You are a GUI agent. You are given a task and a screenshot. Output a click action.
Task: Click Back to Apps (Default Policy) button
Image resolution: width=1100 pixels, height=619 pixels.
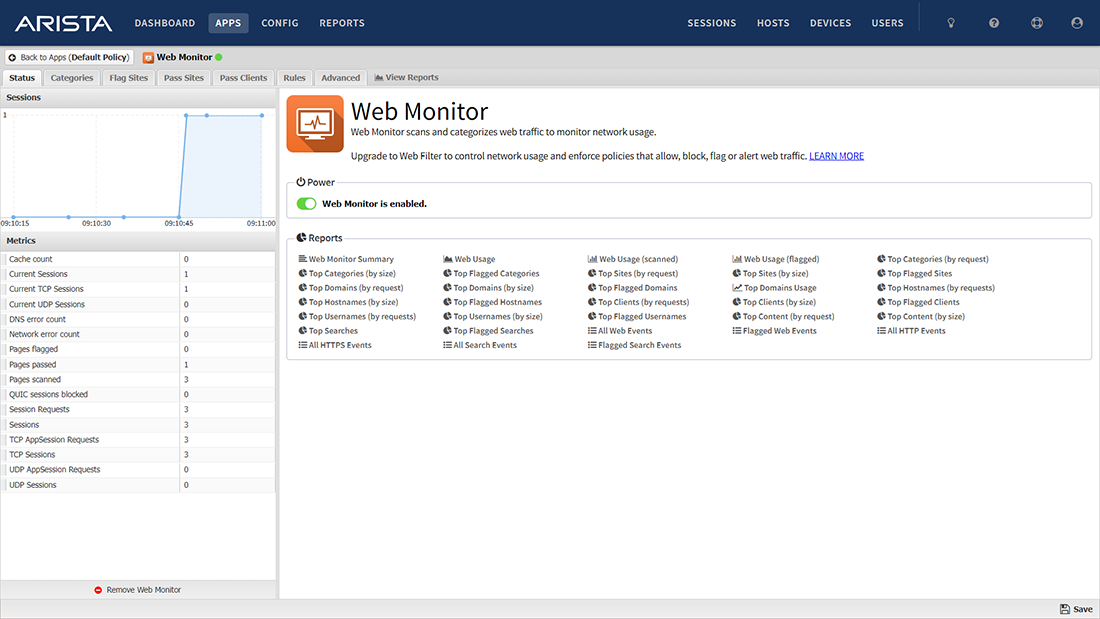tap(69, 58)
